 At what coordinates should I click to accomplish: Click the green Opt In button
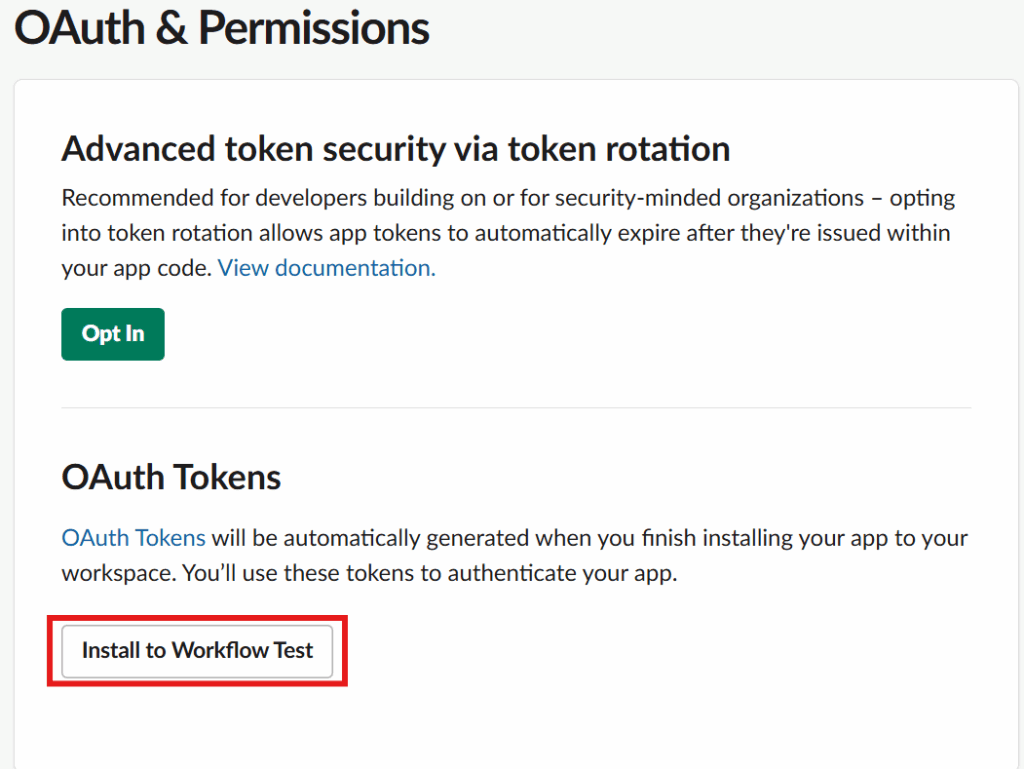point(113,334)
